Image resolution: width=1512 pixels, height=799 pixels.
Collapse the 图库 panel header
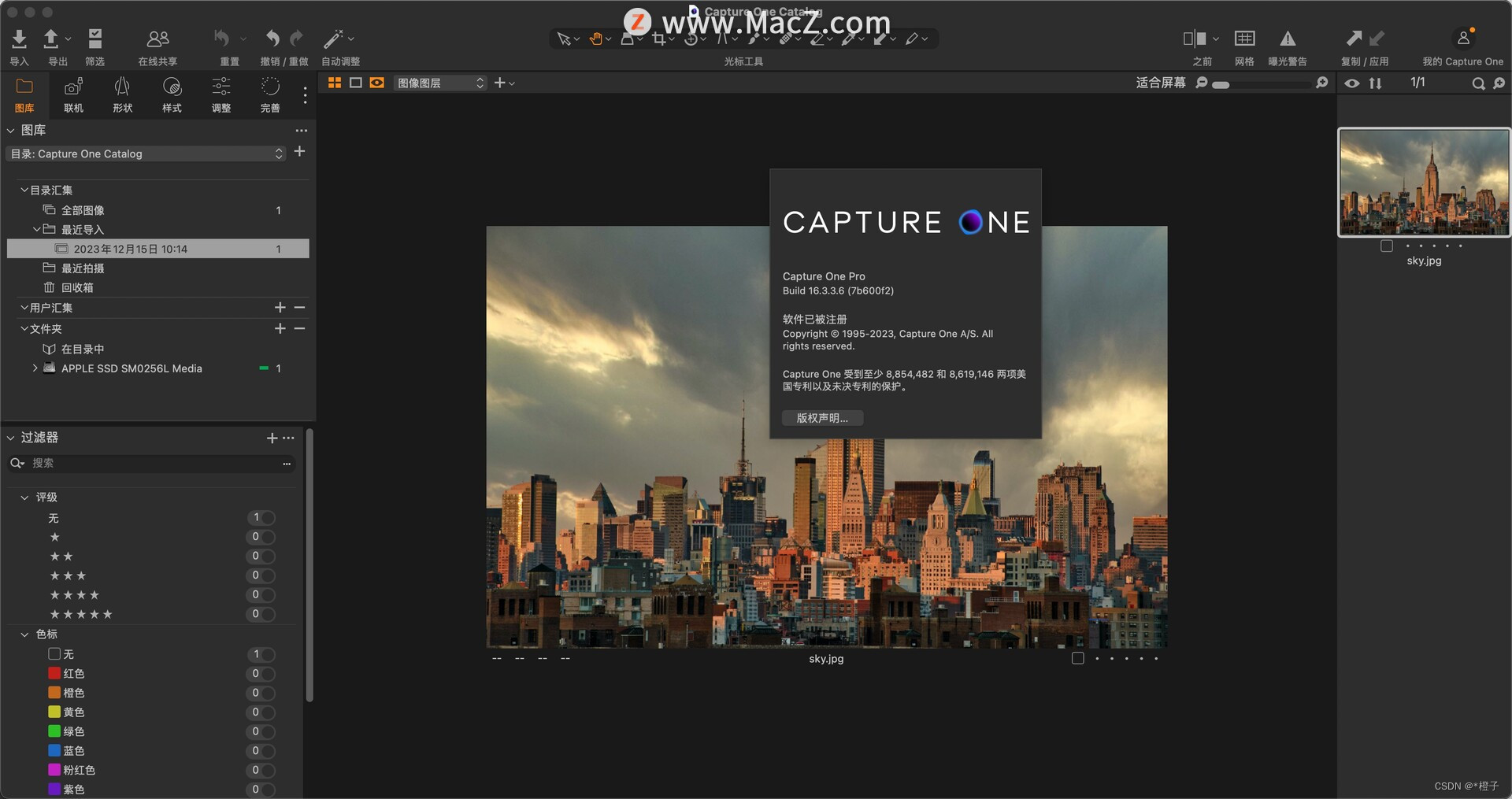[x=11, y=131]
